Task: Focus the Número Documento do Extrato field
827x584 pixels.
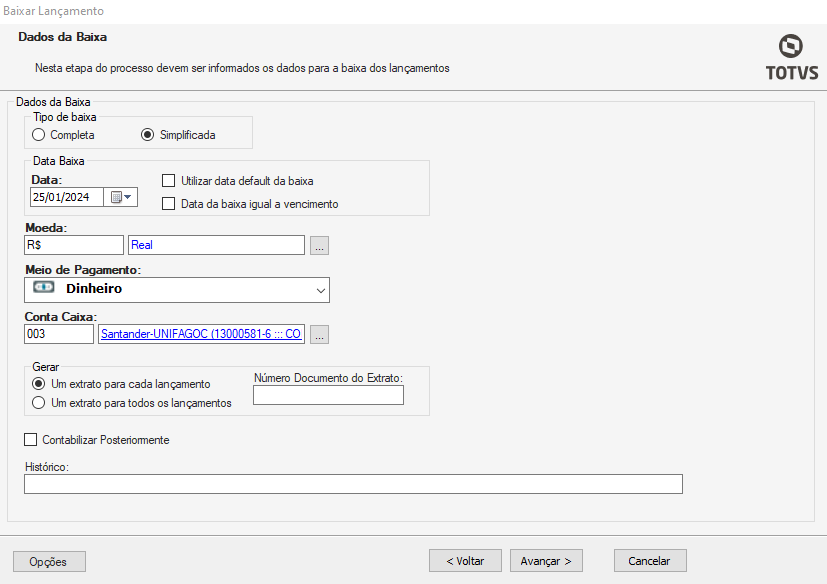Action: click(328, 395)
